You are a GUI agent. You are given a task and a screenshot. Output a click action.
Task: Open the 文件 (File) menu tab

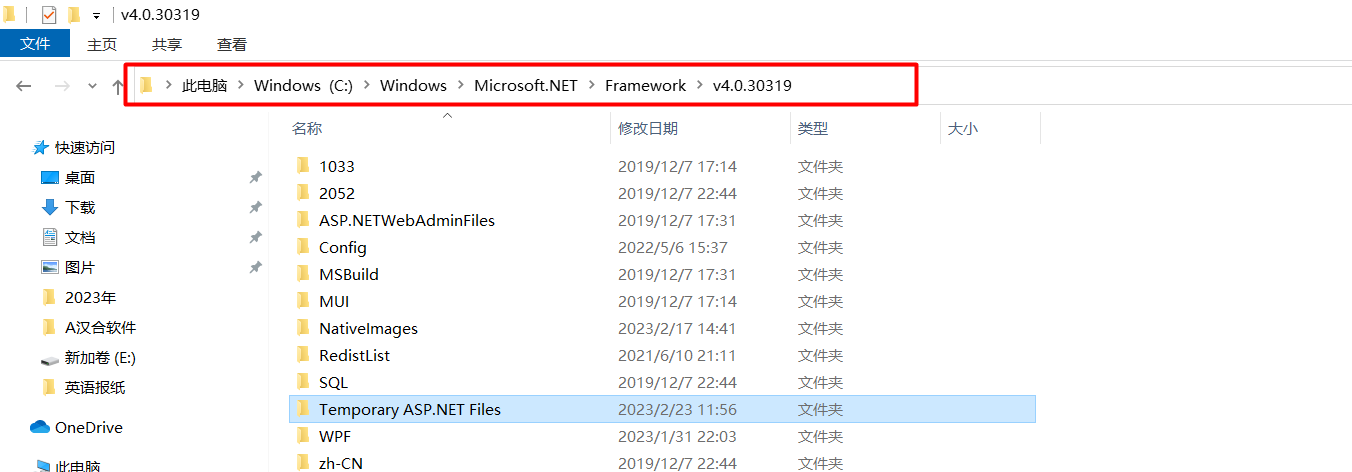click(35, 44)
